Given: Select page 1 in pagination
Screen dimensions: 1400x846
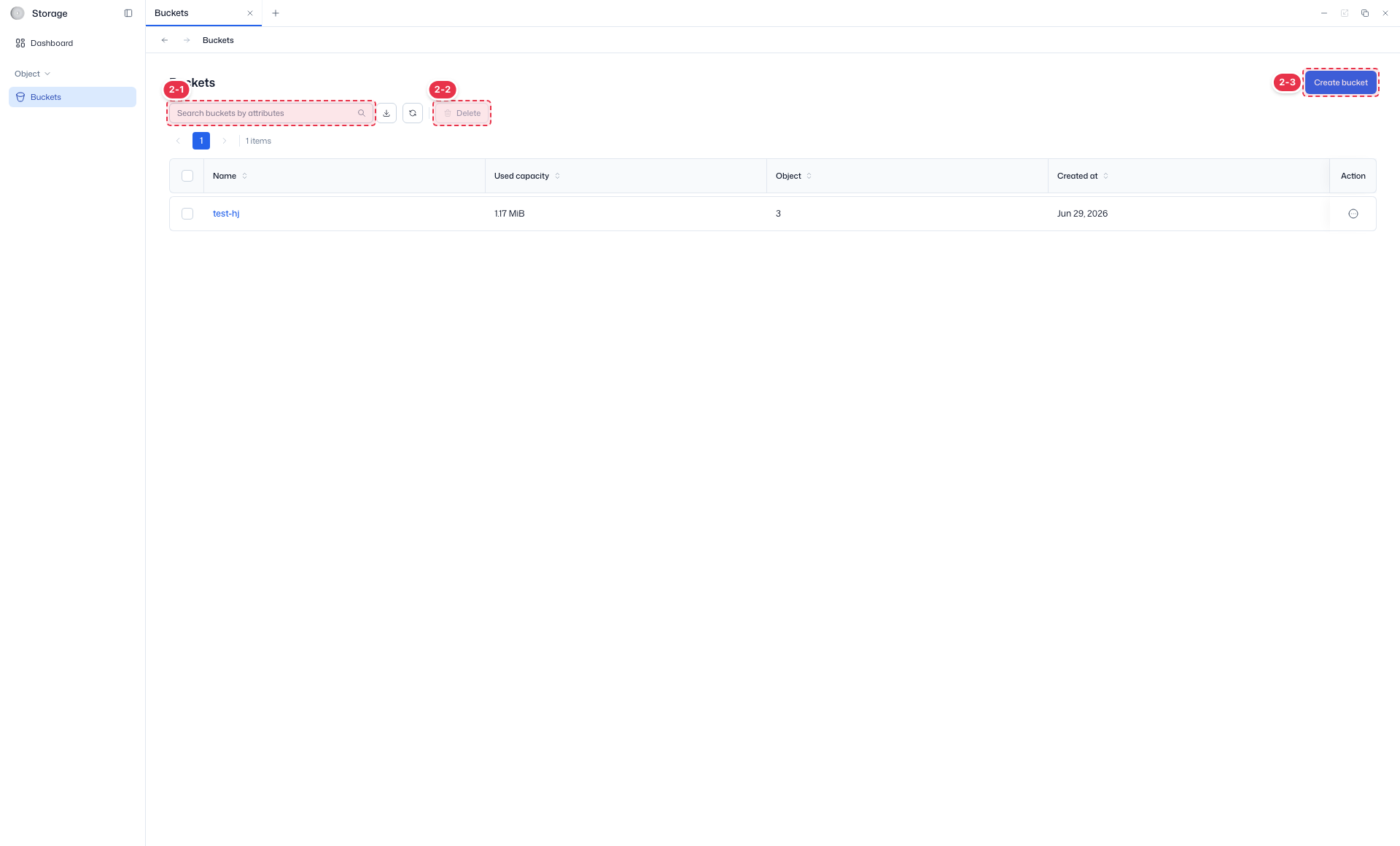Looking at the screenshot, I should [x=201, y=141].
